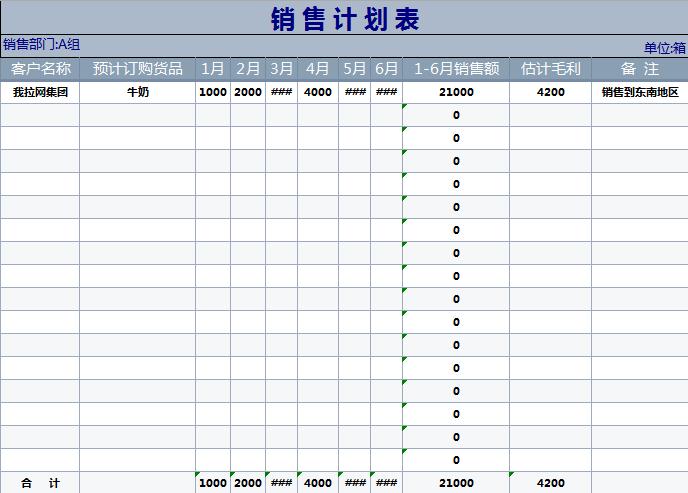This screenshot has height=493, width=688.
Task: Click the 备注 column header
Action: coord(639,69)
